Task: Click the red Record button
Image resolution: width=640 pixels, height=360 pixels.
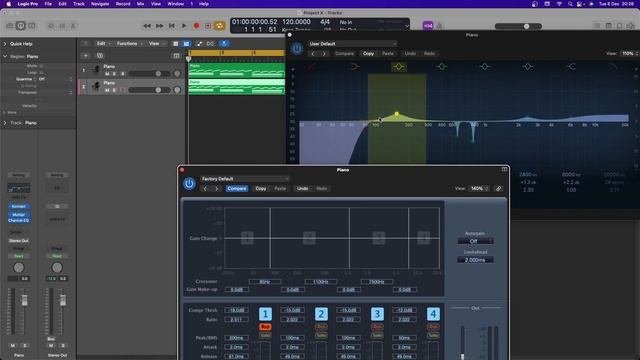Action: 196,26
